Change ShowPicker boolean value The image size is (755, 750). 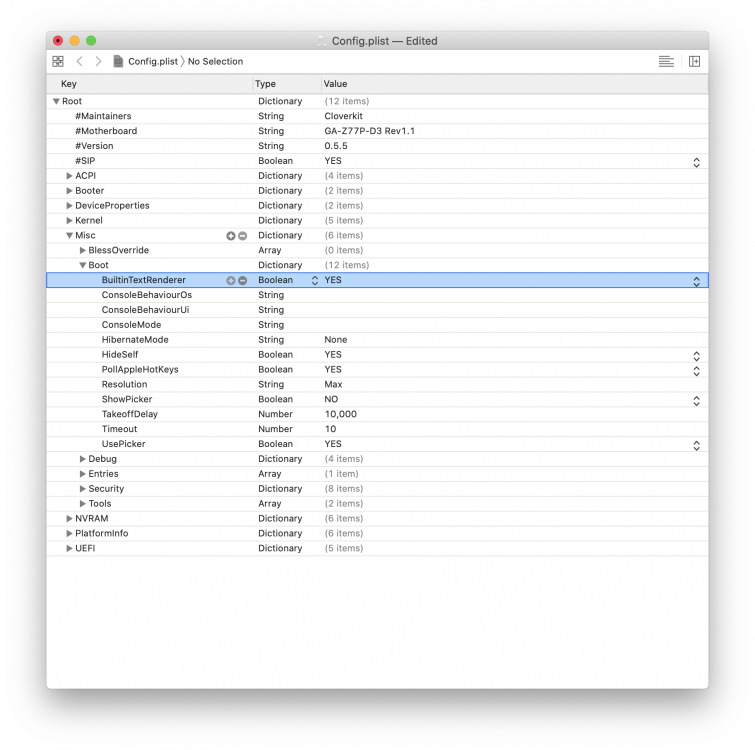coord(696,401)
